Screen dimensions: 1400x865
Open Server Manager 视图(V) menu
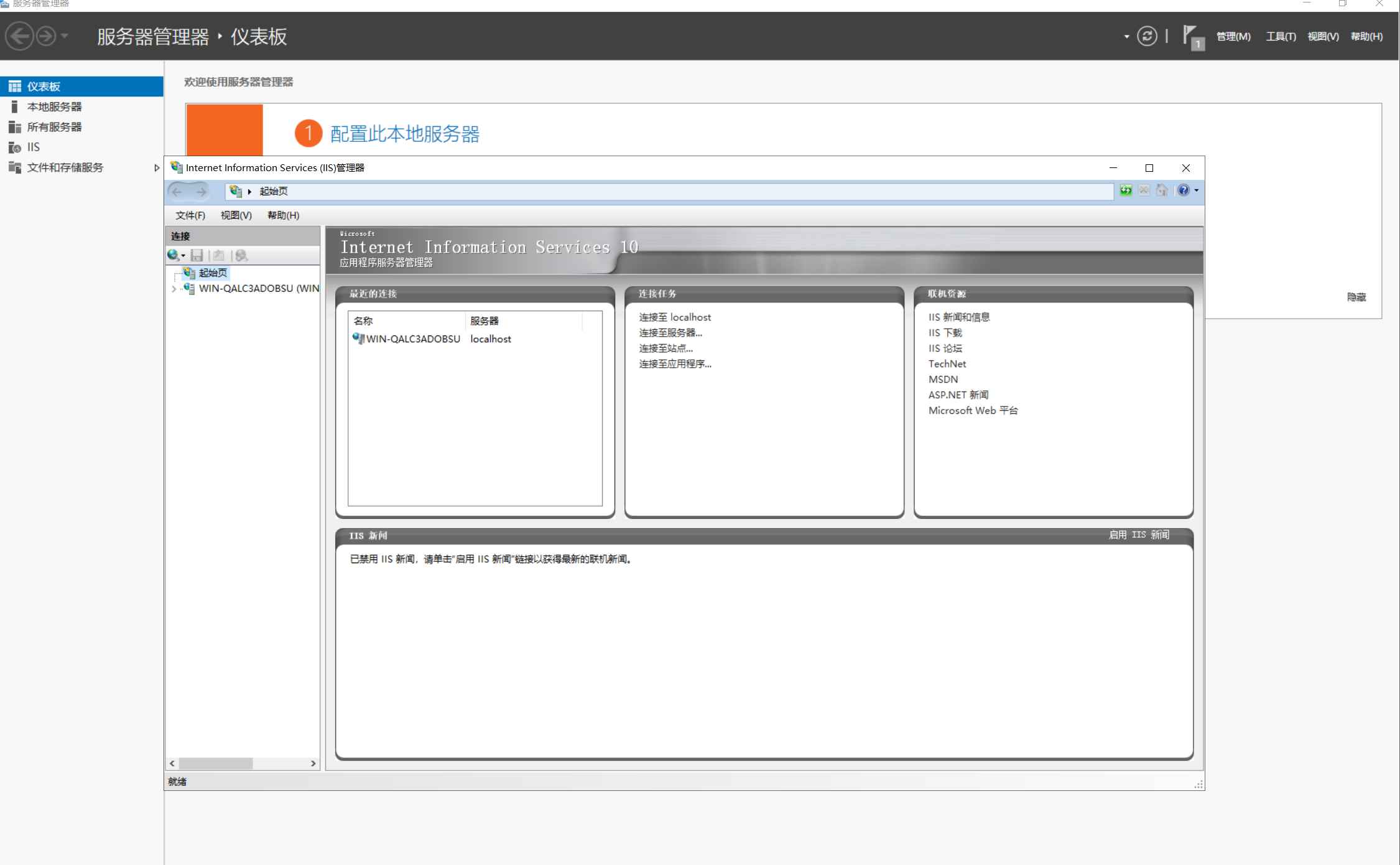click(x=1323, y=37)
